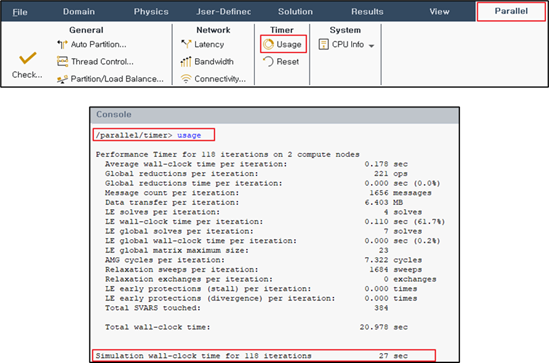The height and width of the screenshot is (363, 550).
Task: Open Connectivity... label
Action: click(220, 79)
